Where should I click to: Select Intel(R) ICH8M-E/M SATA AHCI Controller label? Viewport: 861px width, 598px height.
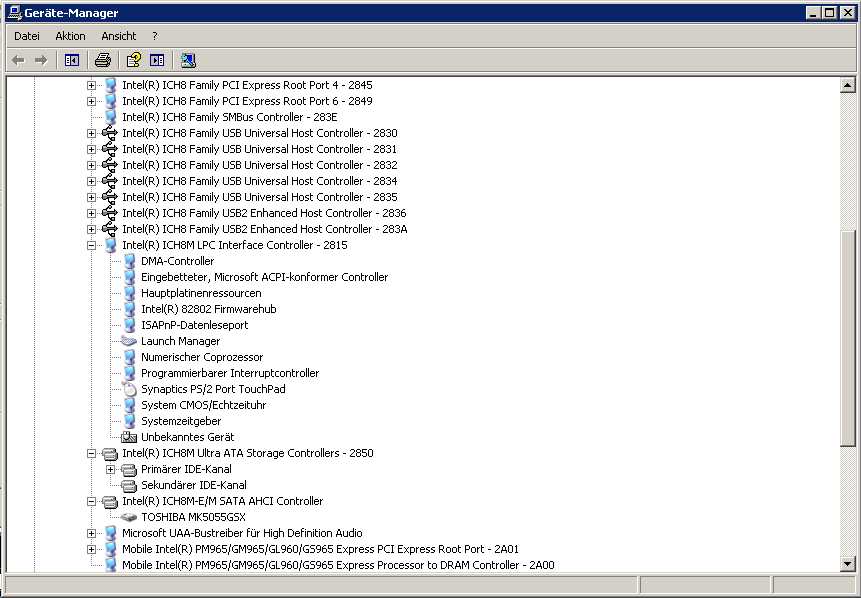tap(222, 501)
